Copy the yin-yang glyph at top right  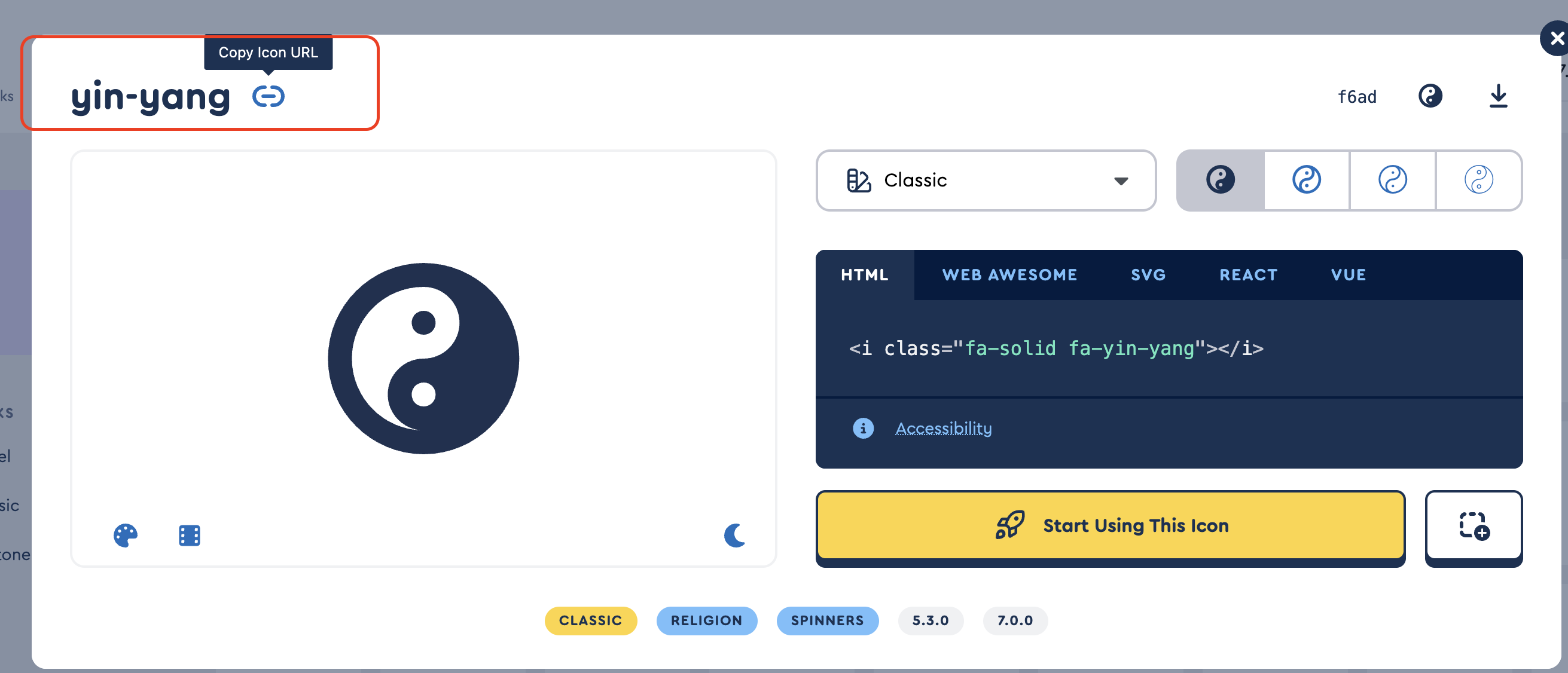click(x=1430, y=96)
